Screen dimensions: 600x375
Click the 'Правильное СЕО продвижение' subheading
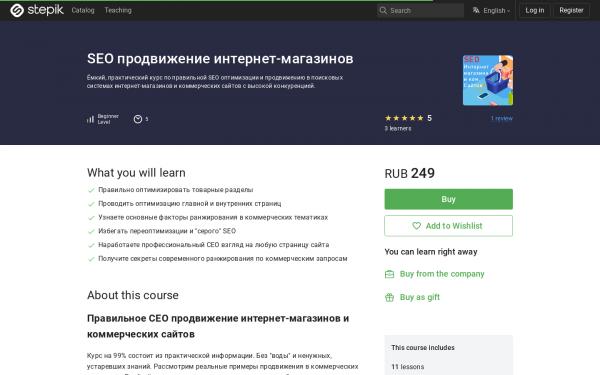tap(218, 326)
